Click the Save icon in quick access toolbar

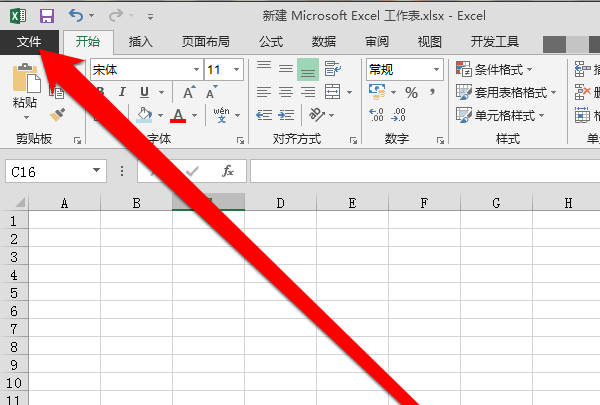click(47, 16)
